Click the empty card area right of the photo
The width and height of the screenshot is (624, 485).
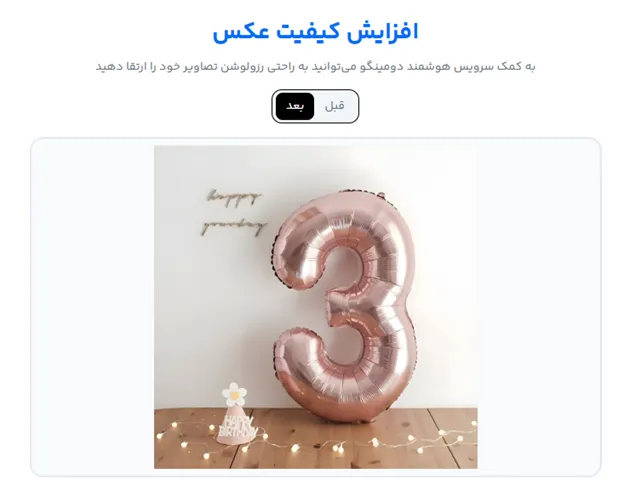point(539,307)
